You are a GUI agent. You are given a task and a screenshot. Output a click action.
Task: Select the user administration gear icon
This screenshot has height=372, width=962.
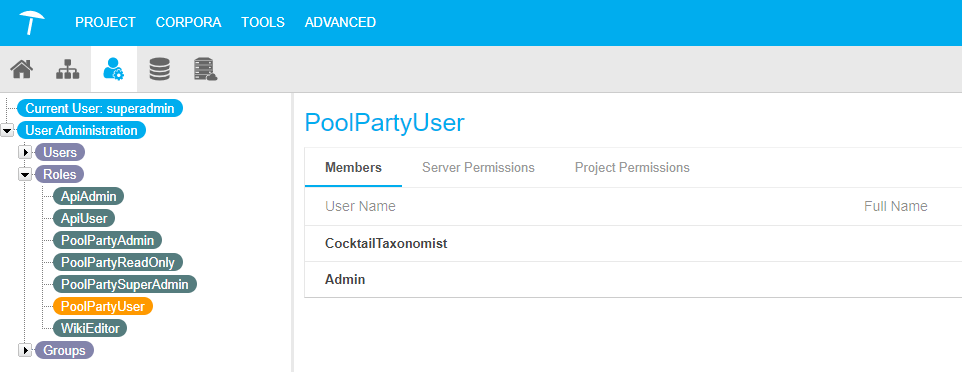114,69
